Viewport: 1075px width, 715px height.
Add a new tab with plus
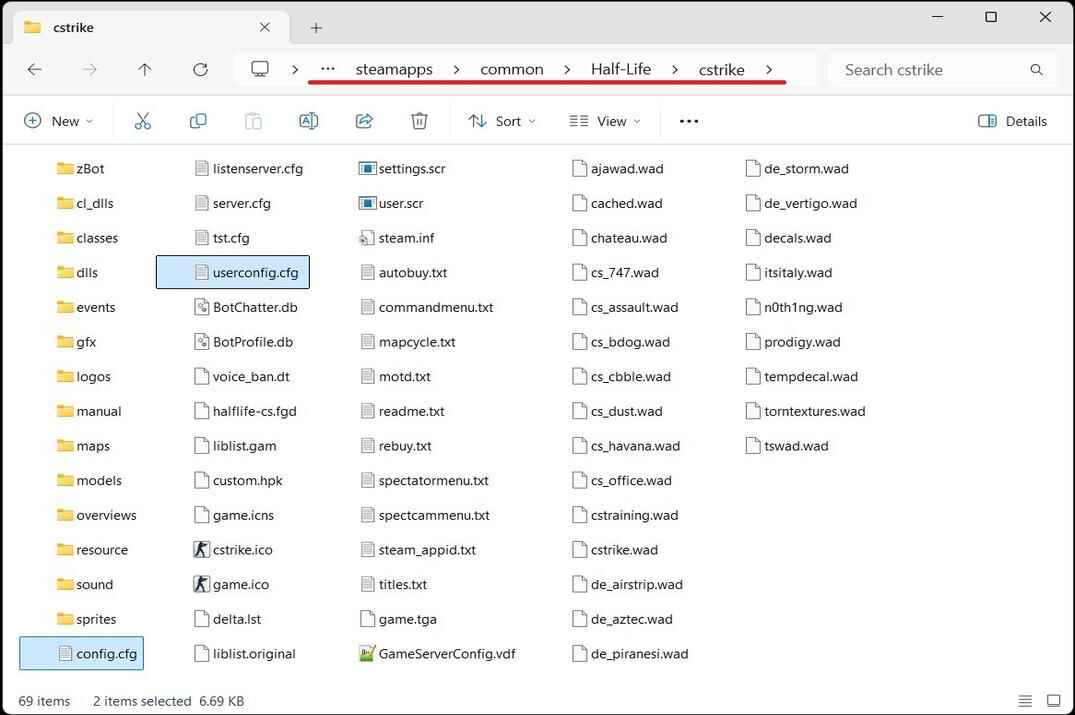click(x=316, y=28)
